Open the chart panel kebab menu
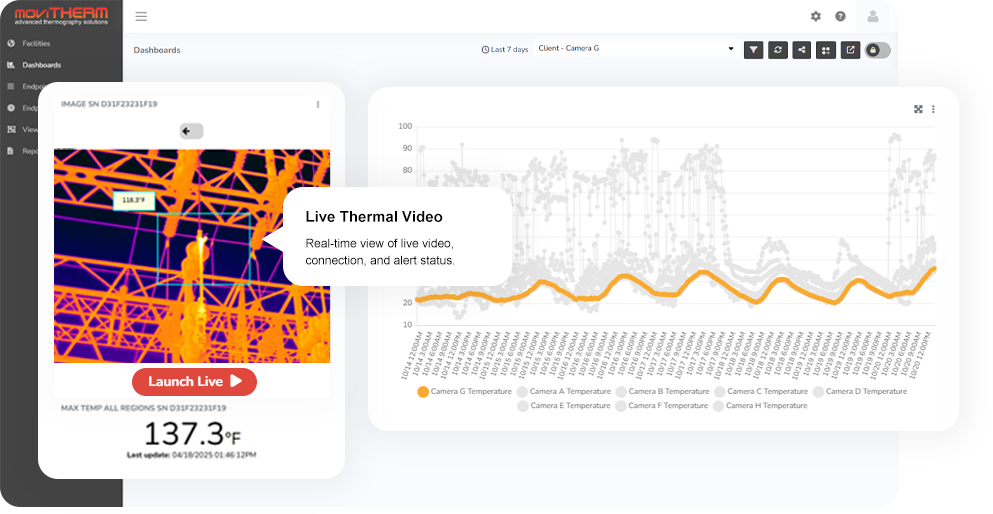 click(933, 109)
